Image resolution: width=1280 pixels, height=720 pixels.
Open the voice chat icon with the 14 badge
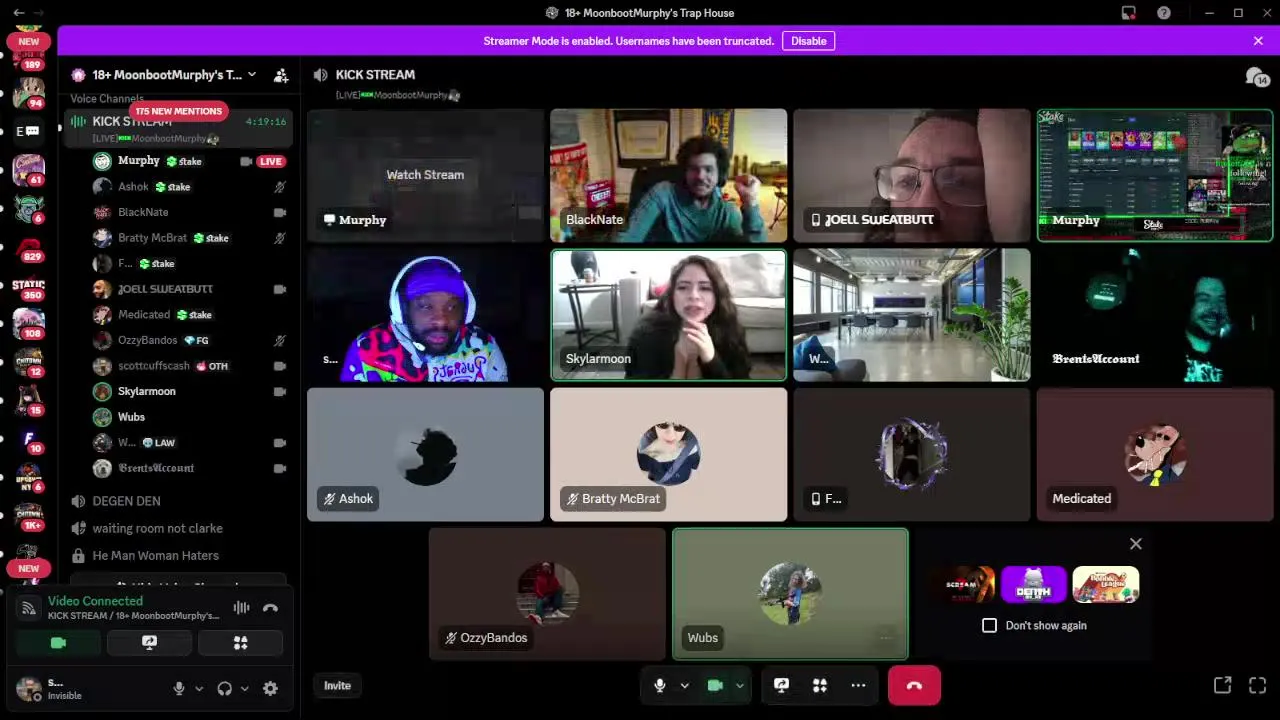[1256, 77]
